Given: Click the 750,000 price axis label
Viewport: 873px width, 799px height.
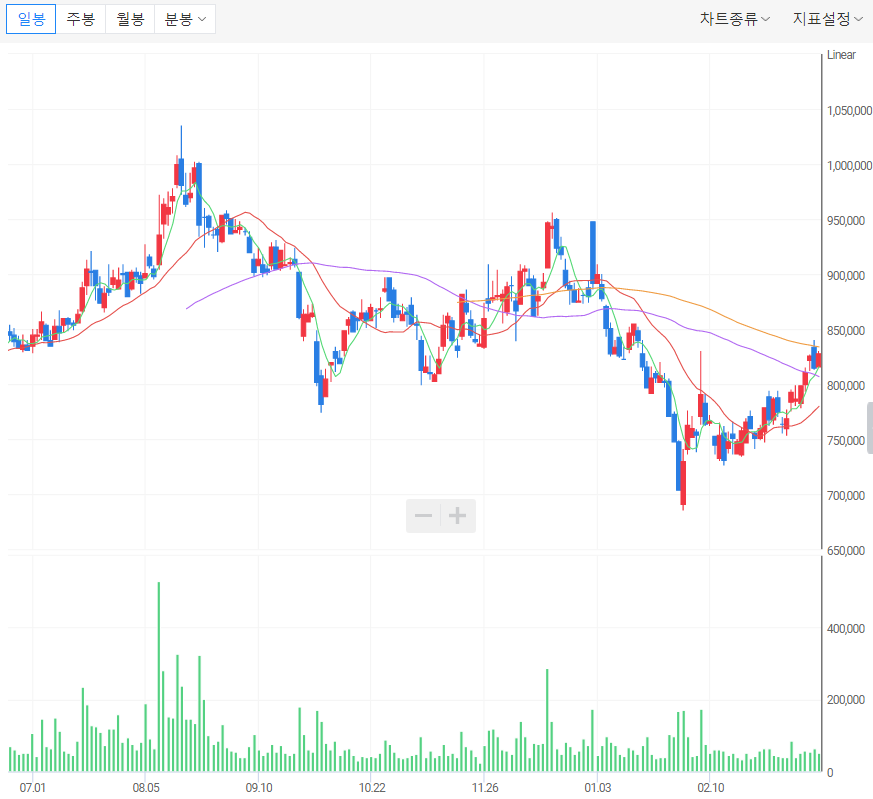Looking at the screenshot, I should 846,440.
